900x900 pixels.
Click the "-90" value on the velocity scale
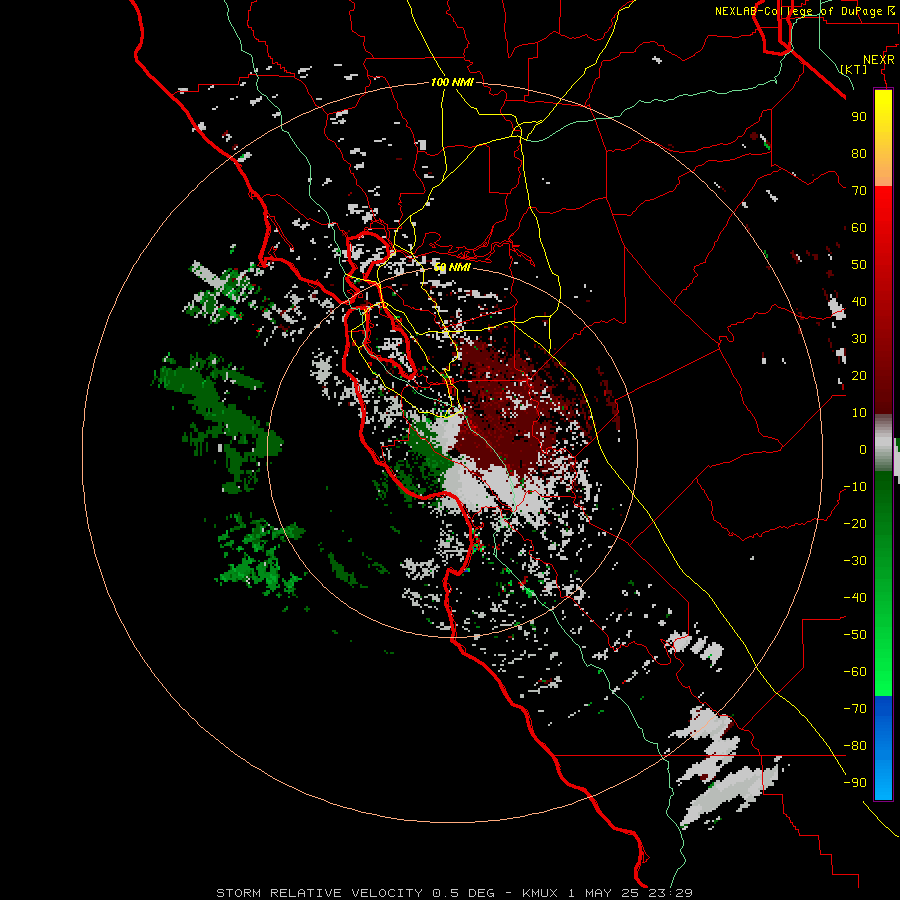pos(855,783)
